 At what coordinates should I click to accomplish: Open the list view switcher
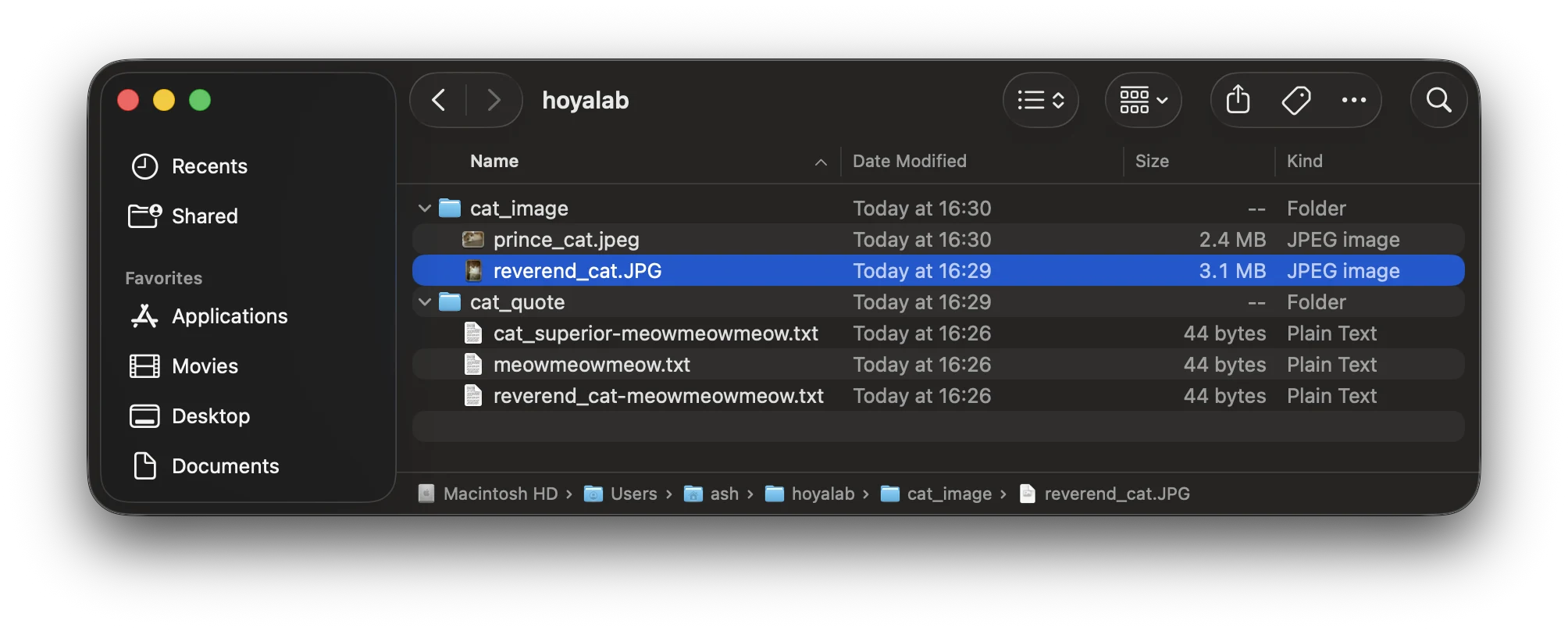(1041, 100)
